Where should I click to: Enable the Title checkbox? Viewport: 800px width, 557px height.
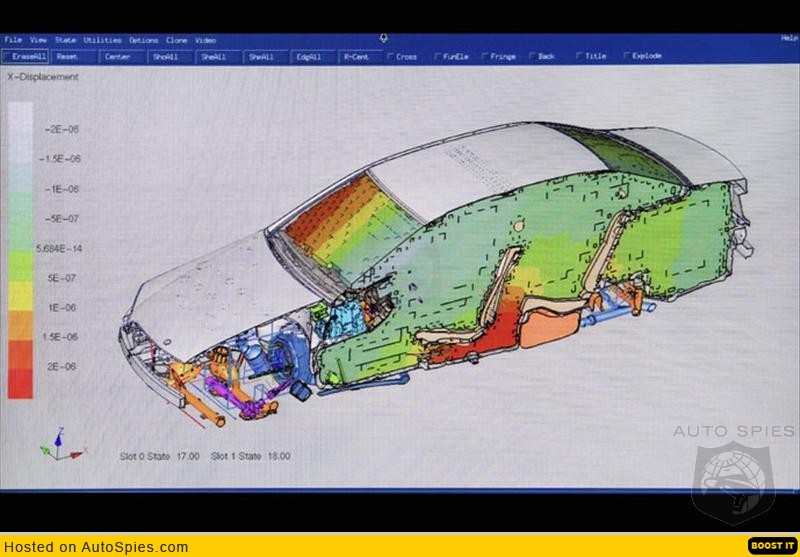tap(579, 57)
